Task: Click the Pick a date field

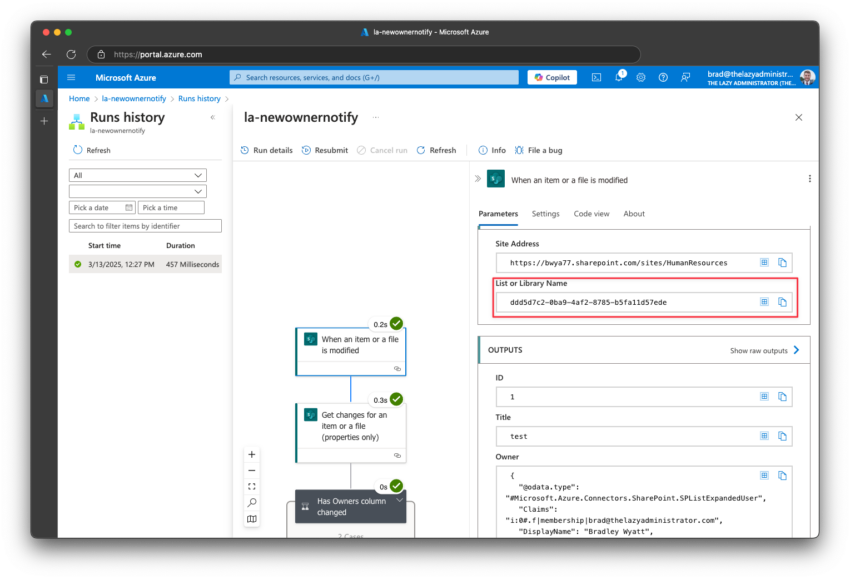Action: pos(102,208)
